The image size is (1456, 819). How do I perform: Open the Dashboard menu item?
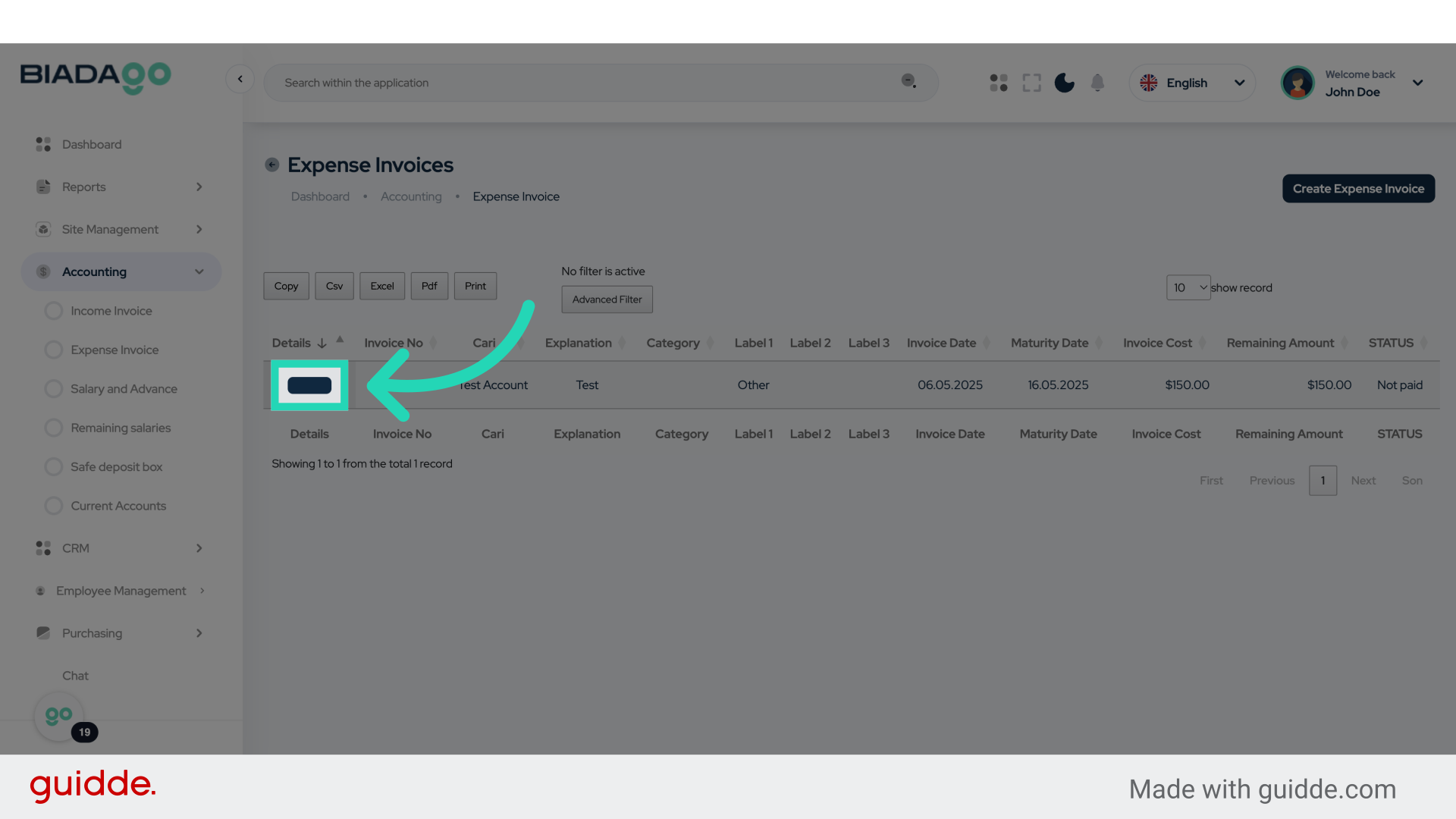click(92, 144)
